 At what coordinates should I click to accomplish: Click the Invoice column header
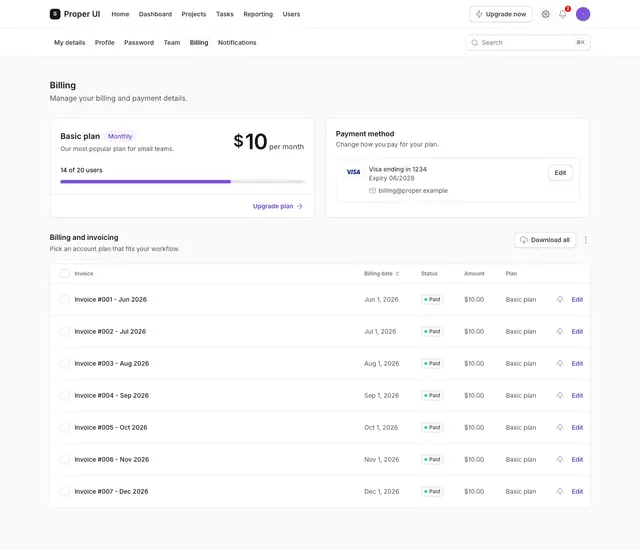[x=84, y=273]
